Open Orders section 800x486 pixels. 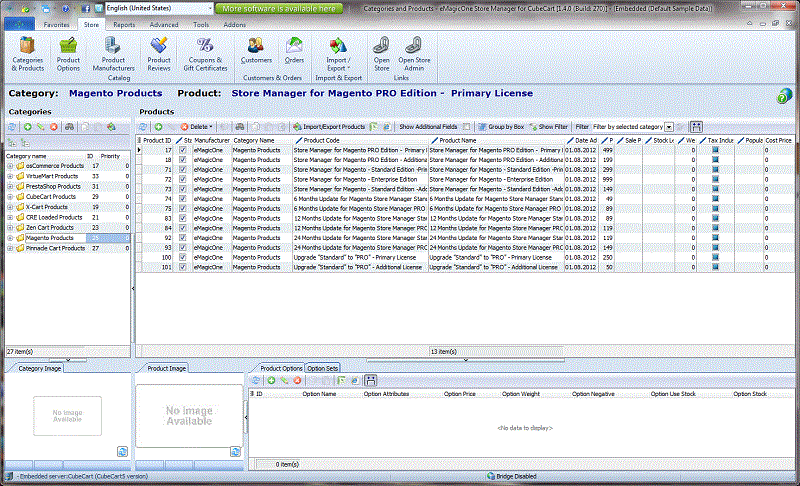pyautogui.click(x=294, y=50)
